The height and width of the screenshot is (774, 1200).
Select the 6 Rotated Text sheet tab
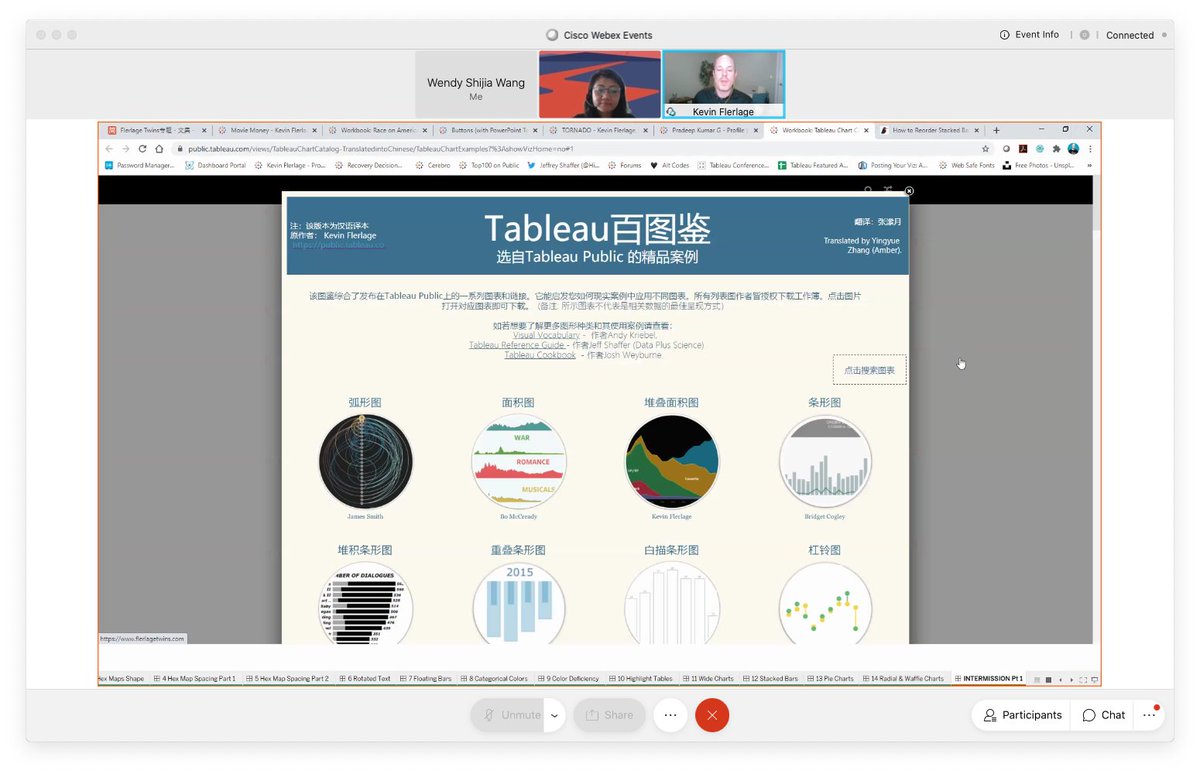[365, 678]
